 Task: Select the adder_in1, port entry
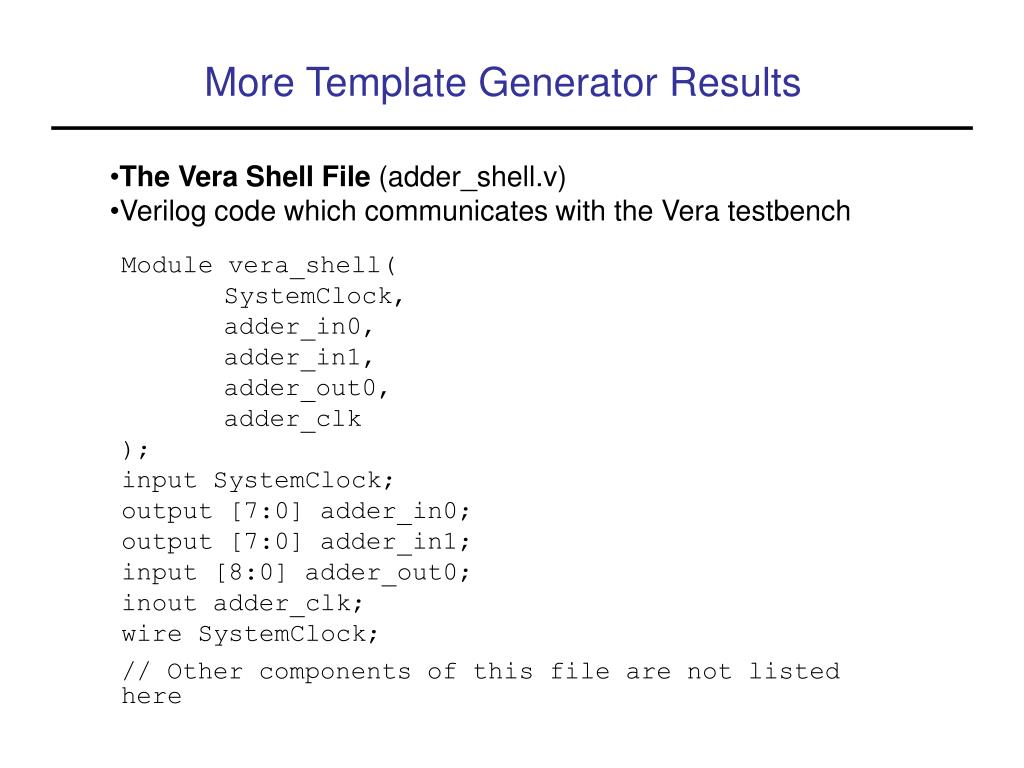298,358
